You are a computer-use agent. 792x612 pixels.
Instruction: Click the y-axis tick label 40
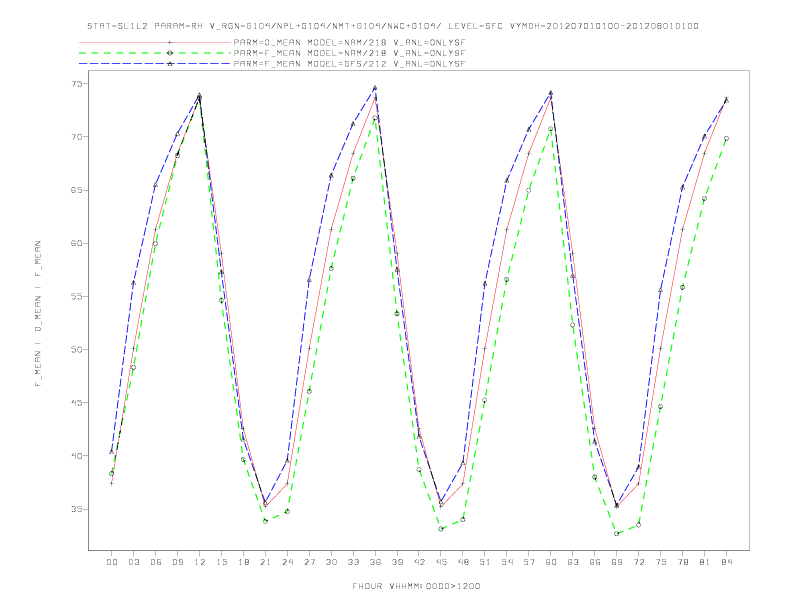[x=76, y=455]
